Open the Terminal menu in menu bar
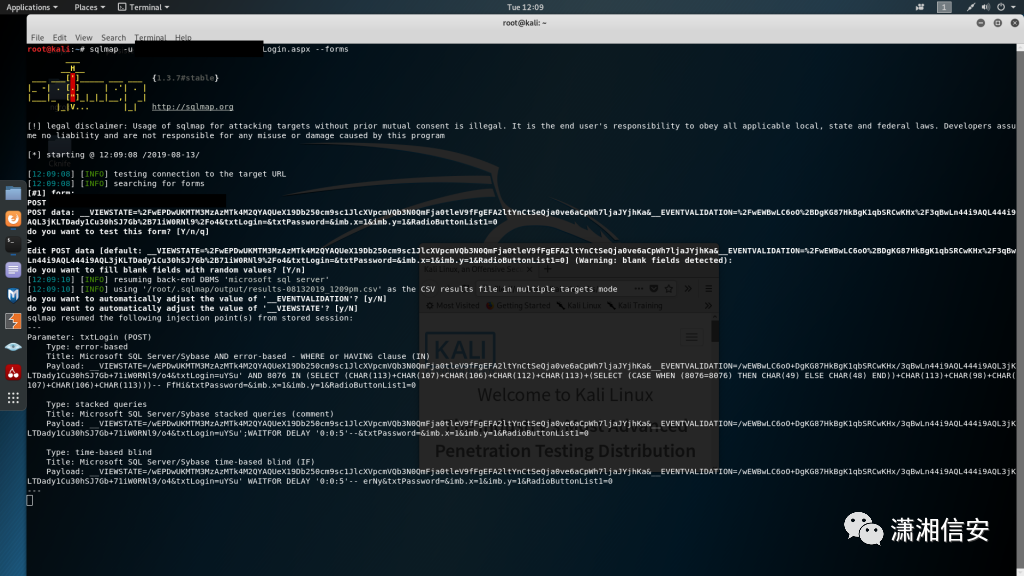Image resolution: width=1024 pixels, height=576 pixels. click(150, 38)
